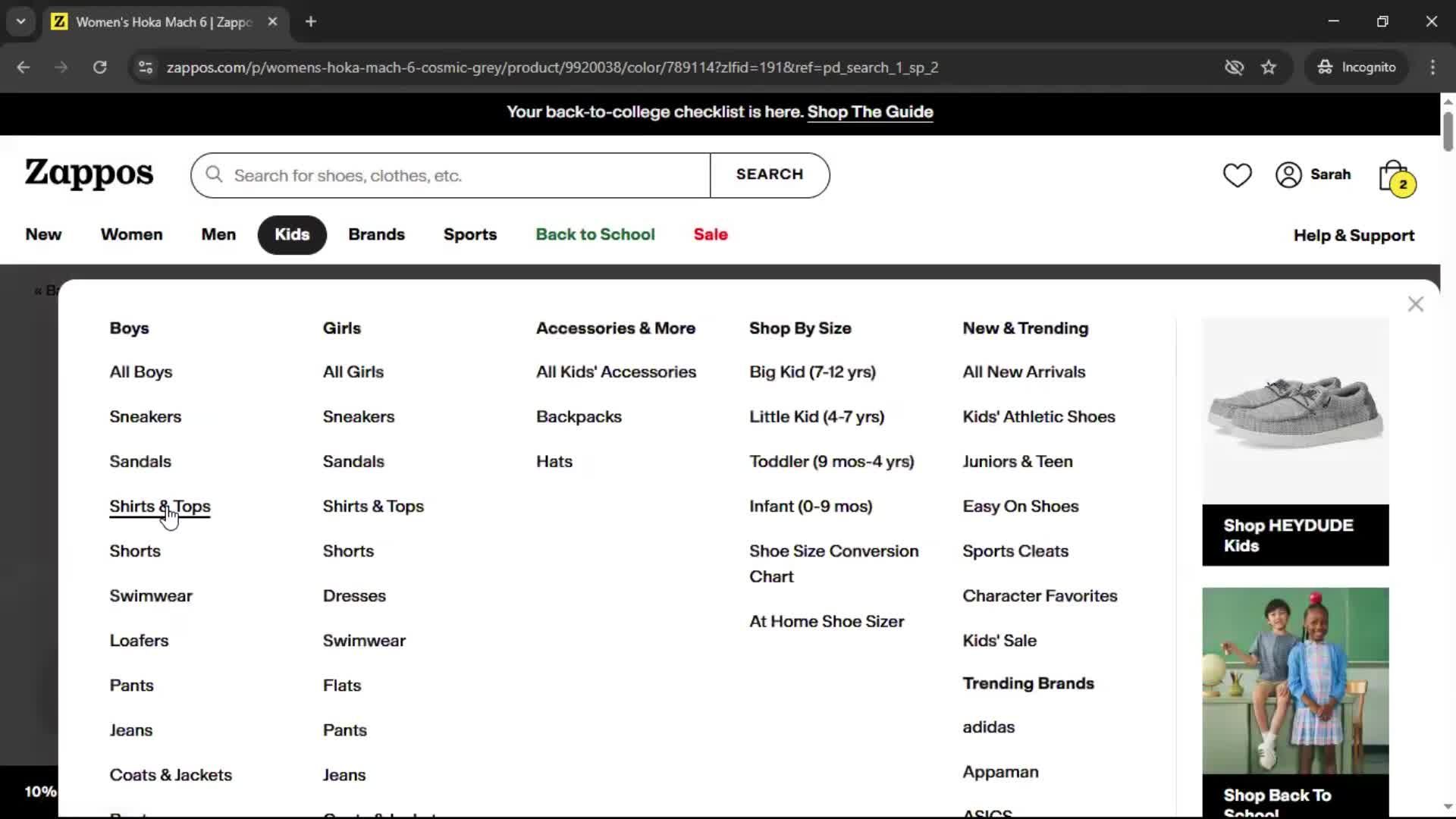
Task: Bookmark this page with the star icon
Action: click(x=1269, y=67)
